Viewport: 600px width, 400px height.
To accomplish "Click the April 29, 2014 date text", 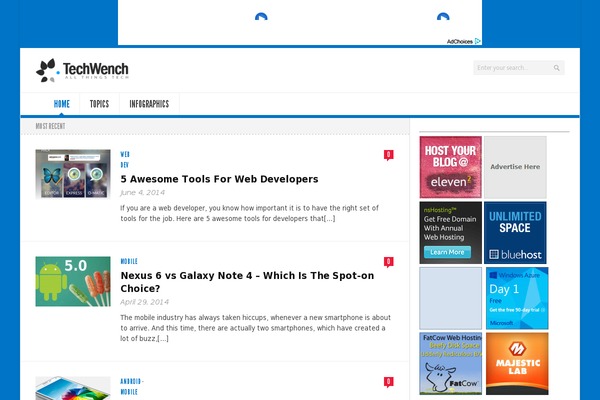I will pos(144,302).
